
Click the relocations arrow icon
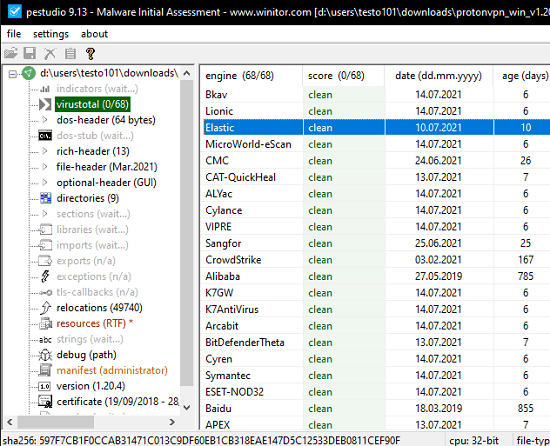pos(45,308)
